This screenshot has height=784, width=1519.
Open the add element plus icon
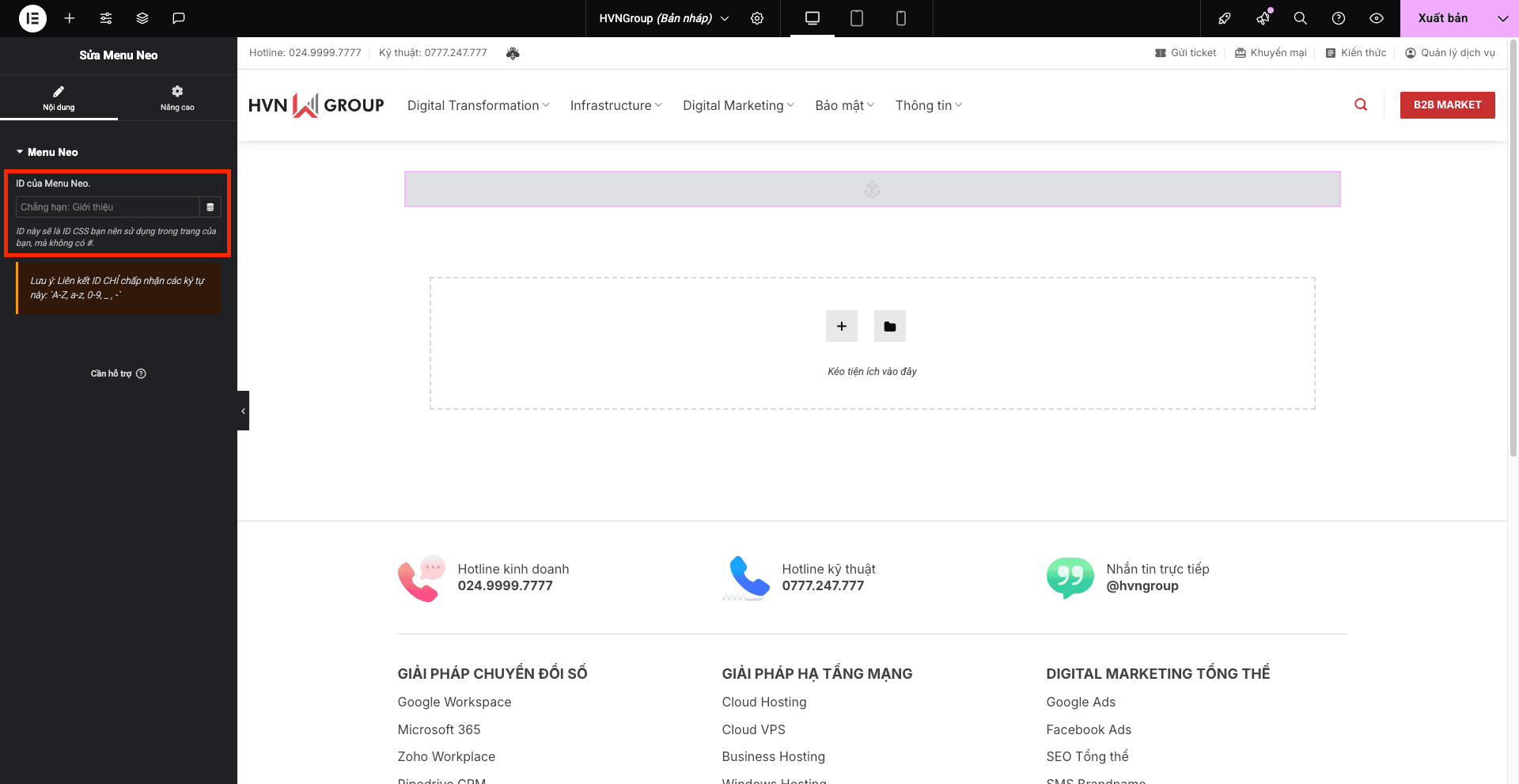pos(70,18)
